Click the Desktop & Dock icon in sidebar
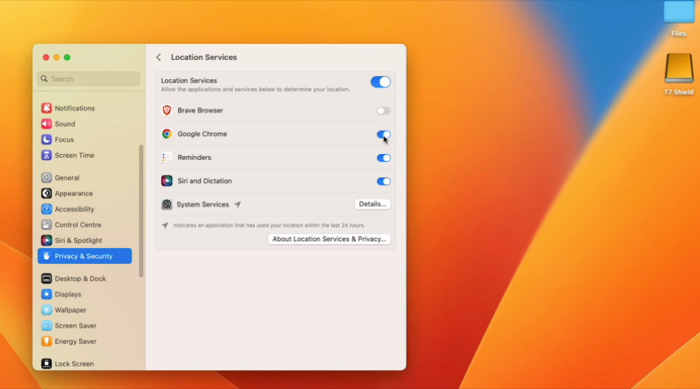Image resolution: width=700 pixels, height=389 pixels. tap(46, 278)
